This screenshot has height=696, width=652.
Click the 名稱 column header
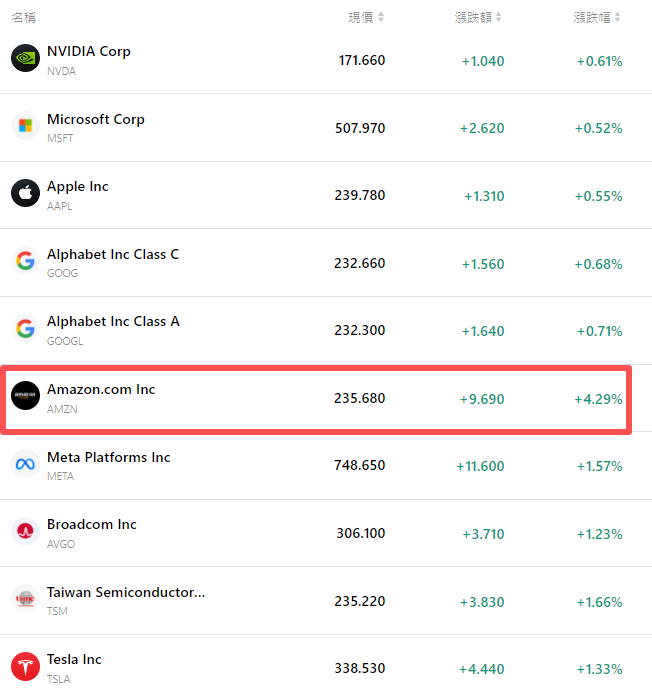click(25, 17)
